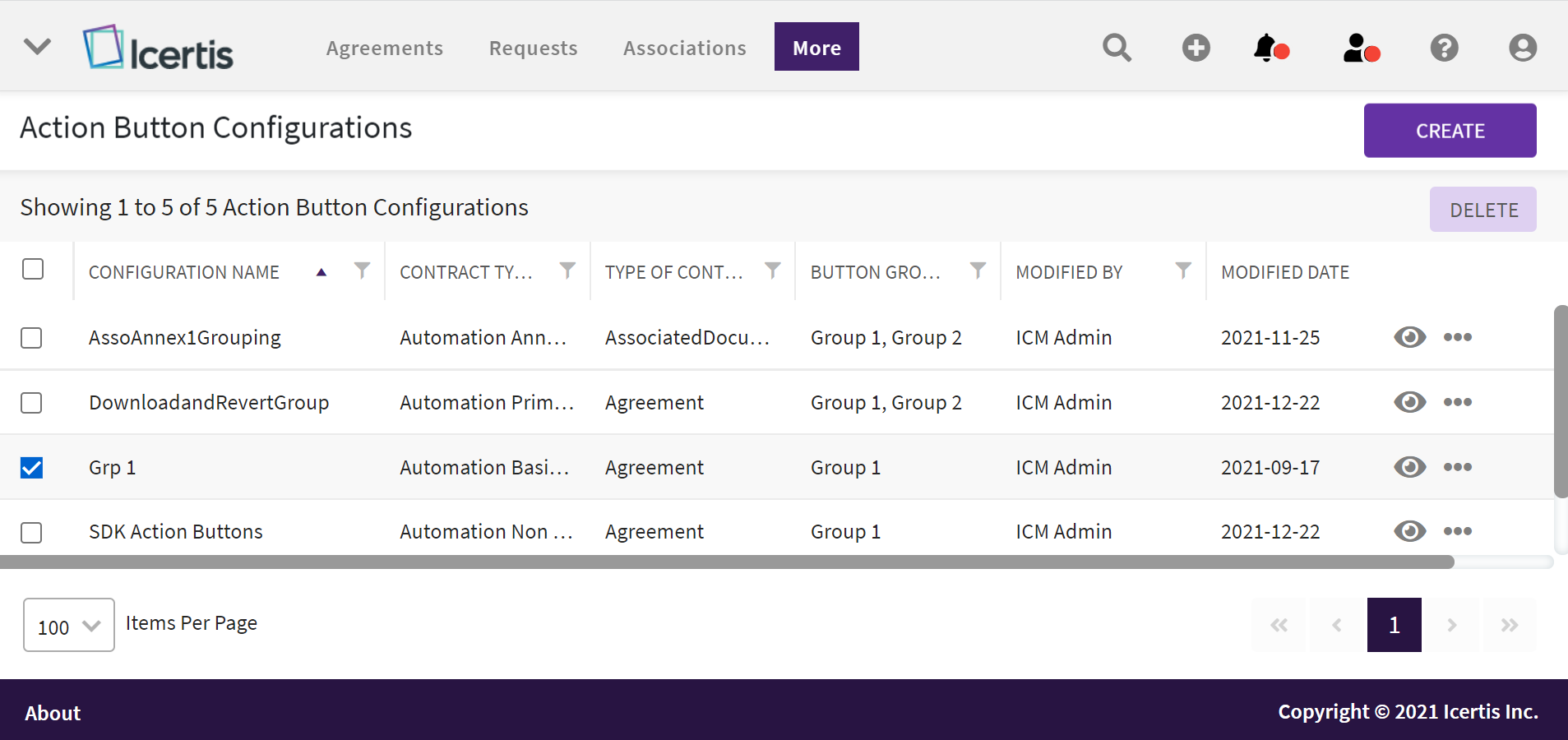Uncheck the Grp 1 row checkbox
1568x740 pixels.
point(32,468)
